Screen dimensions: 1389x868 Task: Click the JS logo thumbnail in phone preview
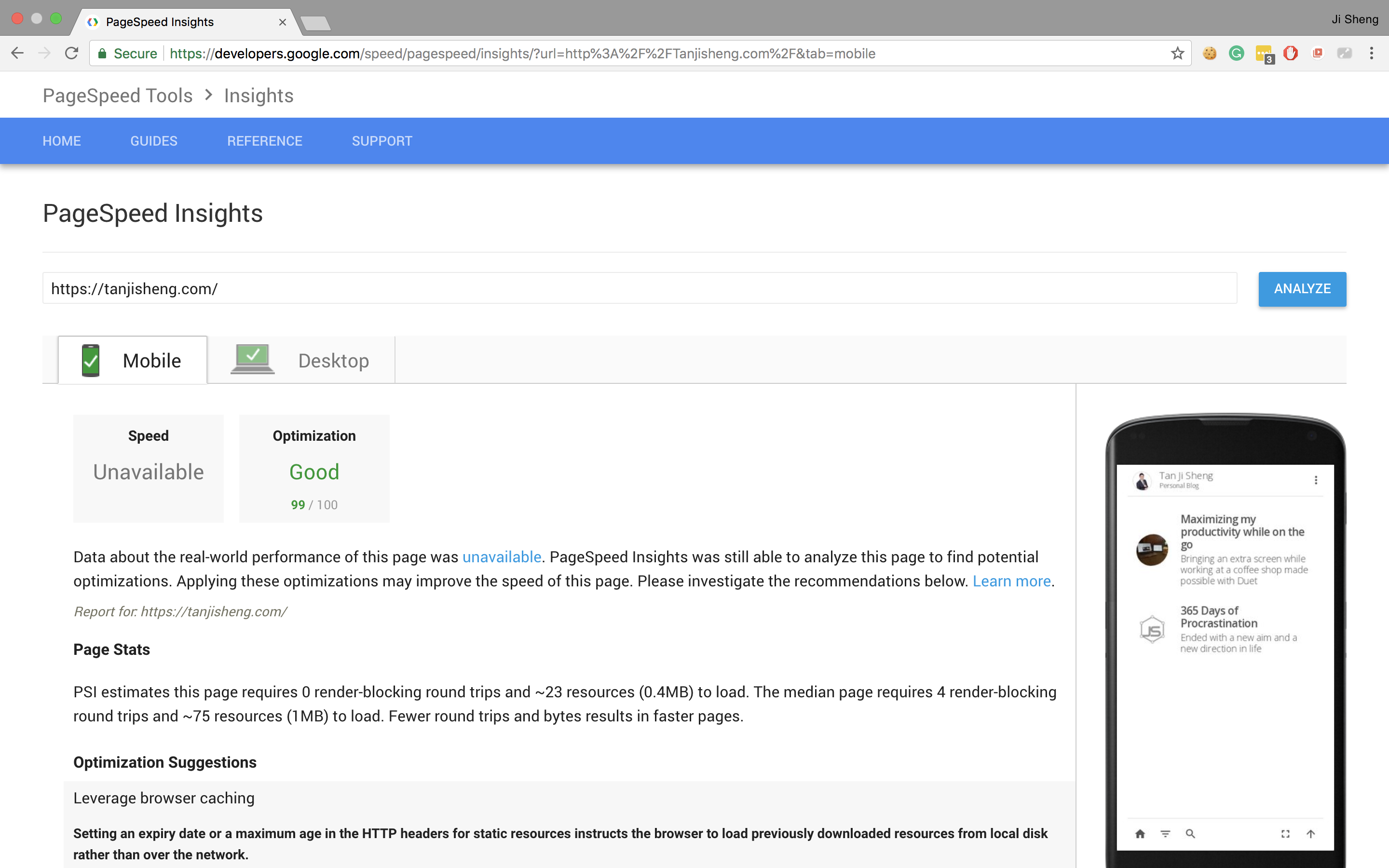[1151, 629]
